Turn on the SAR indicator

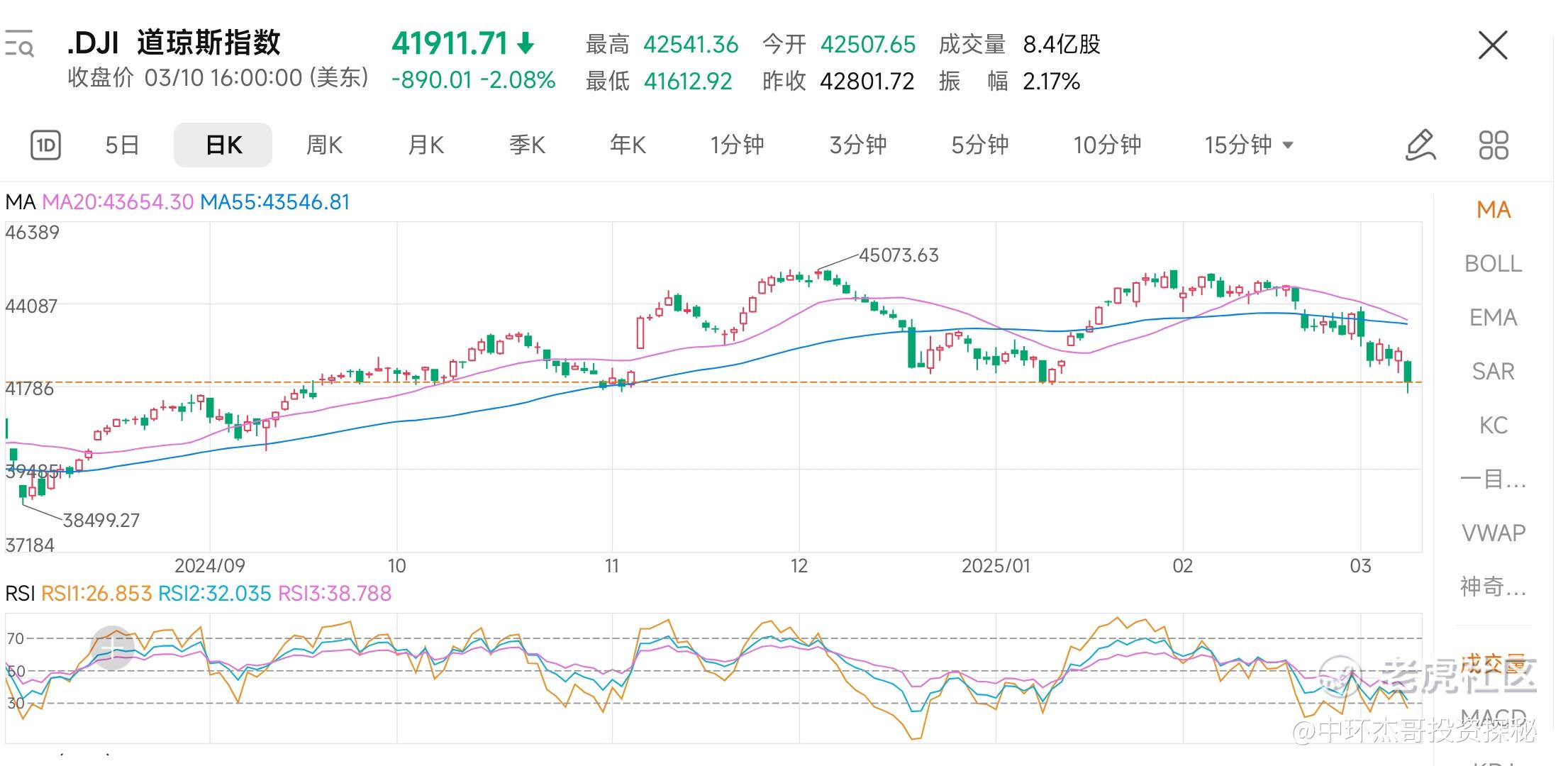1493,372
